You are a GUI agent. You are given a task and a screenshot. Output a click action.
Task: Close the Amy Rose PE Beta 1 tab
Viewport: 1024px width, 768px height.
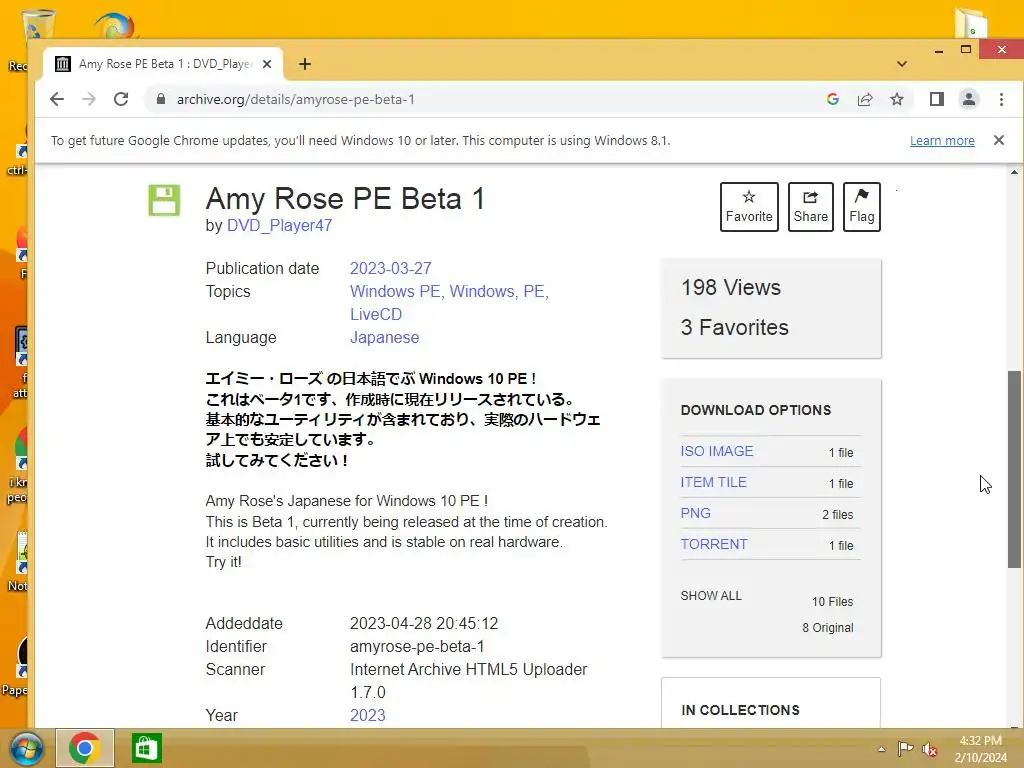[x=267, y=64]
